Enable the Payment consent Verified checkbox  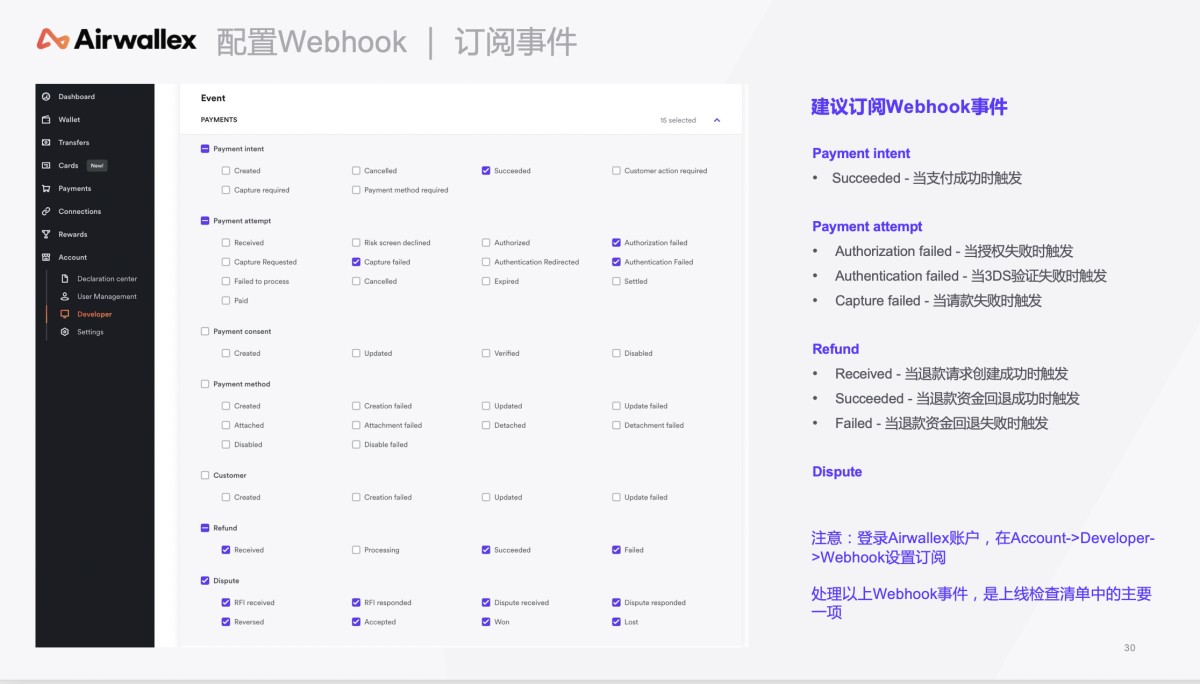(x=486, y=353)
